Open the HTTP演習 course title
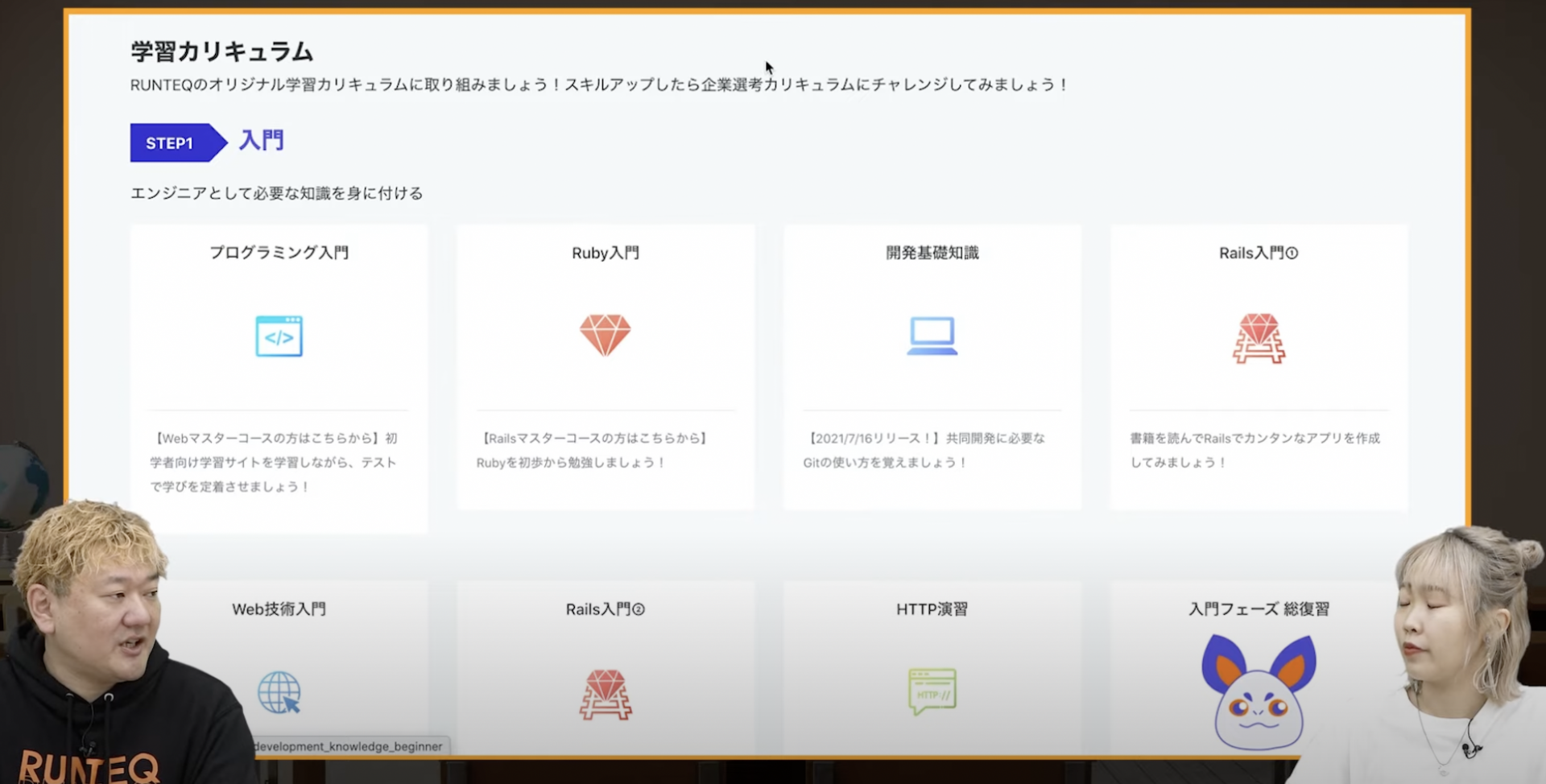Image resolution: width=1546 pixels, height=784 pixels. pyautogui.click(x=932, y=609)
